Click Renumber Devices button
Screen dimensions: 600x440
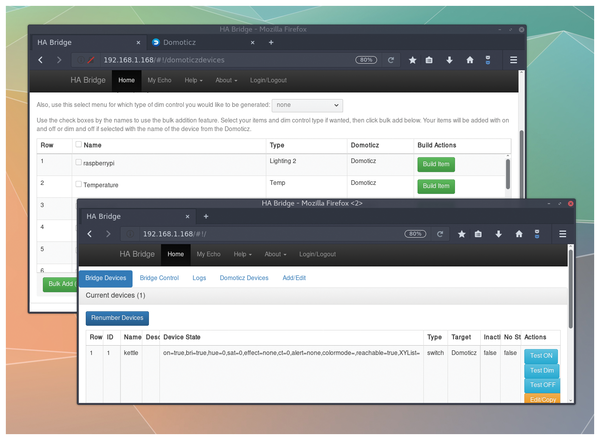(x=117, y=318)
